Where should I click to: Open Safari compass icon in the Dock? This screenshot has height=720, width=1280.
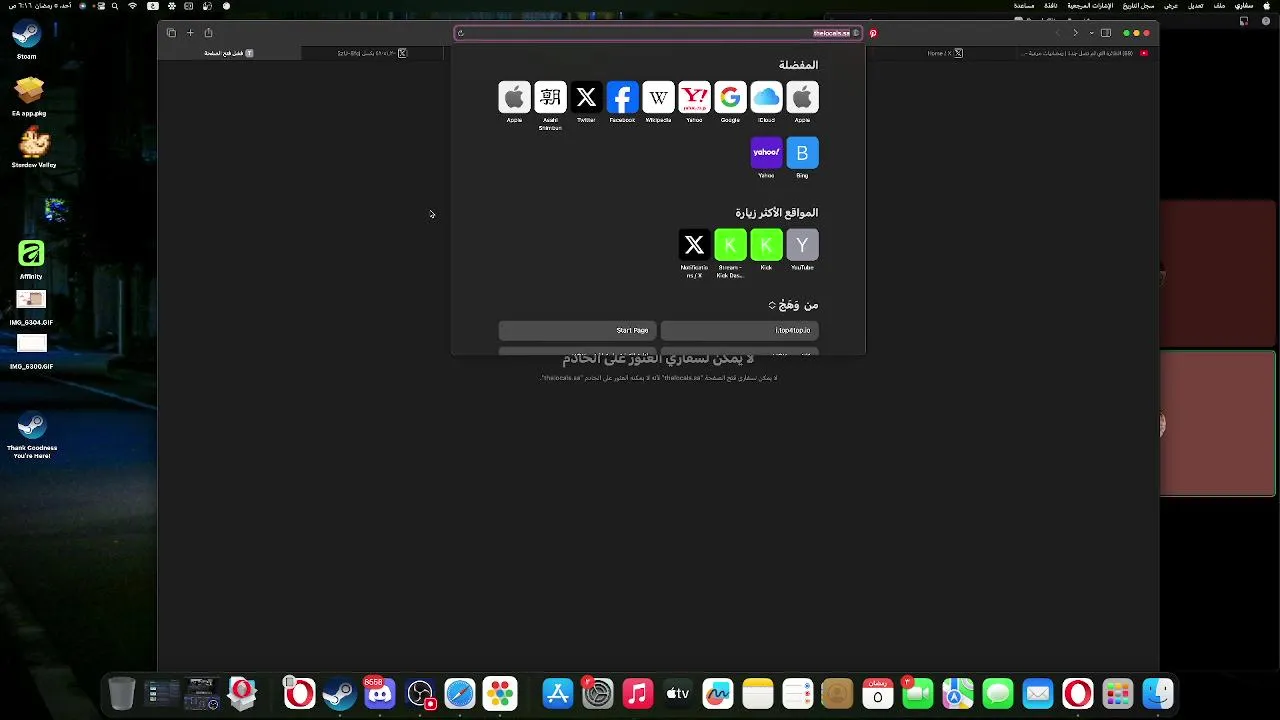[x=460, y=693]
